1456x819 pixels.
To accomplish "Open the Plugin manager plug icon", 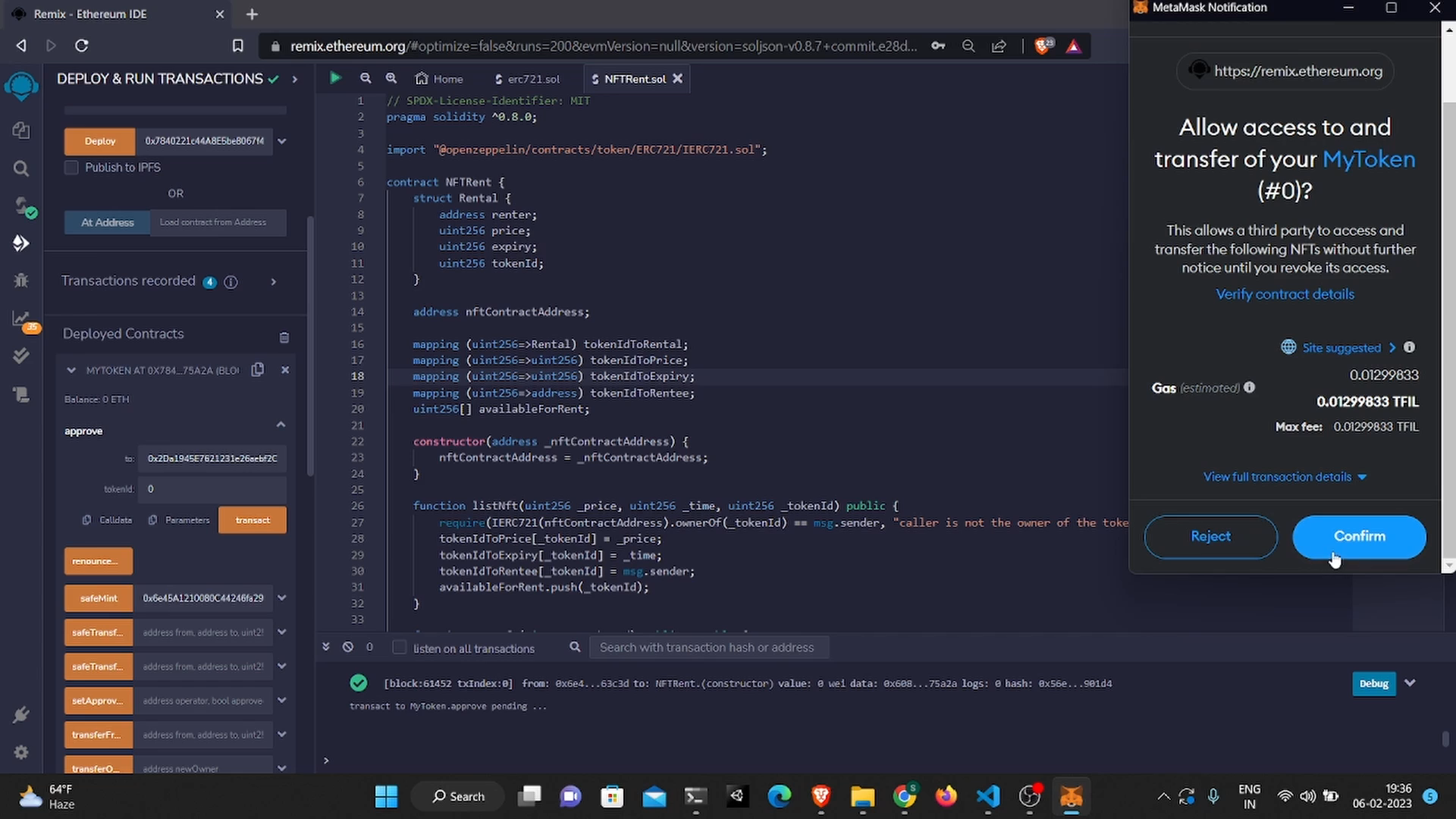I will (x=21, y=714).
